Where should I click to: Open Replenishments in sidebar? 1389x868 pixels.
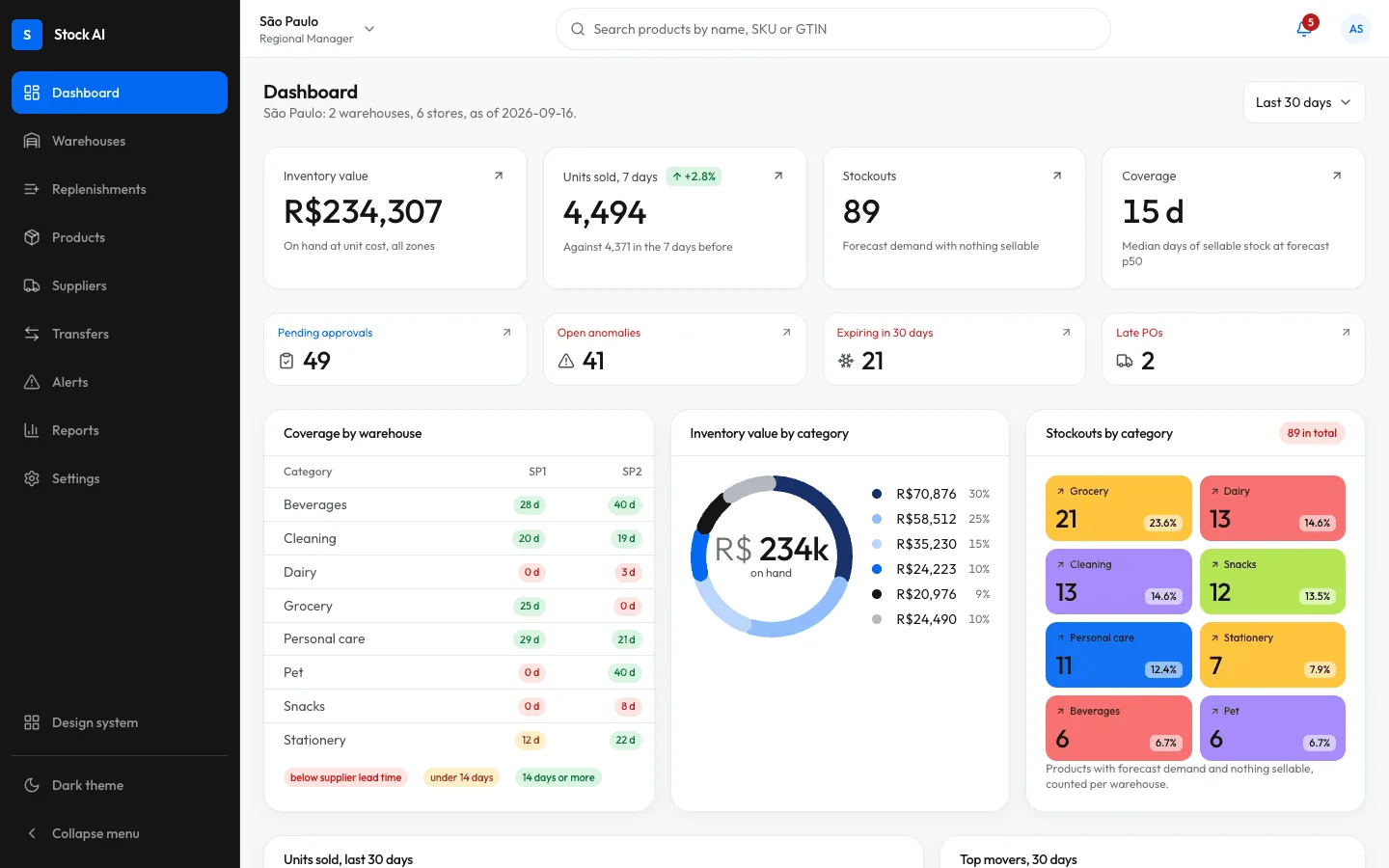click(120, 189)
